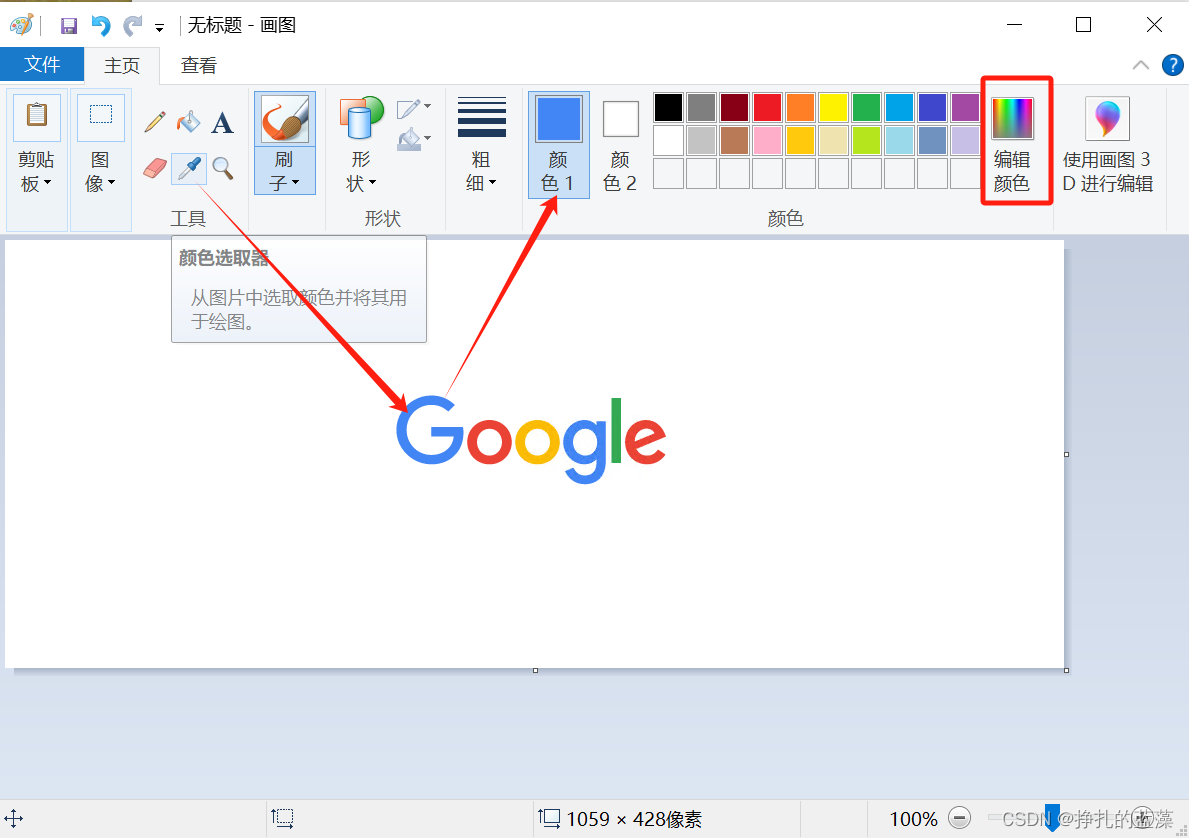Expand the 图像 dropdown arrow

pos(111,183)
